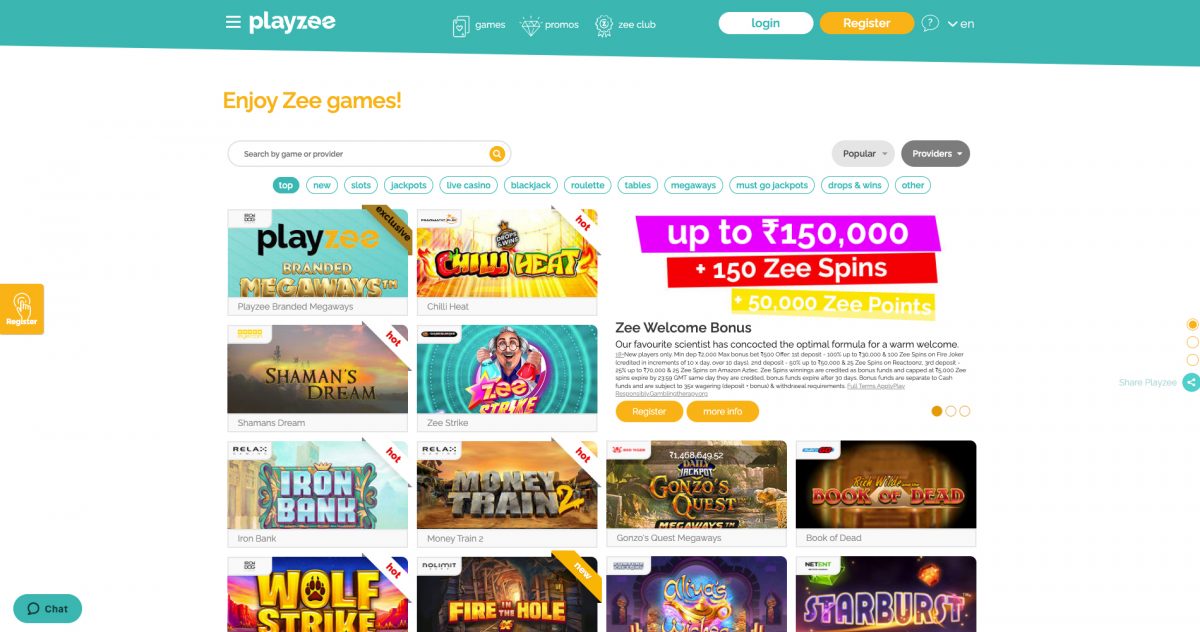Screen dimensions: 1200x632
Task: Select the slots category tab
Action: coord(361,185)
